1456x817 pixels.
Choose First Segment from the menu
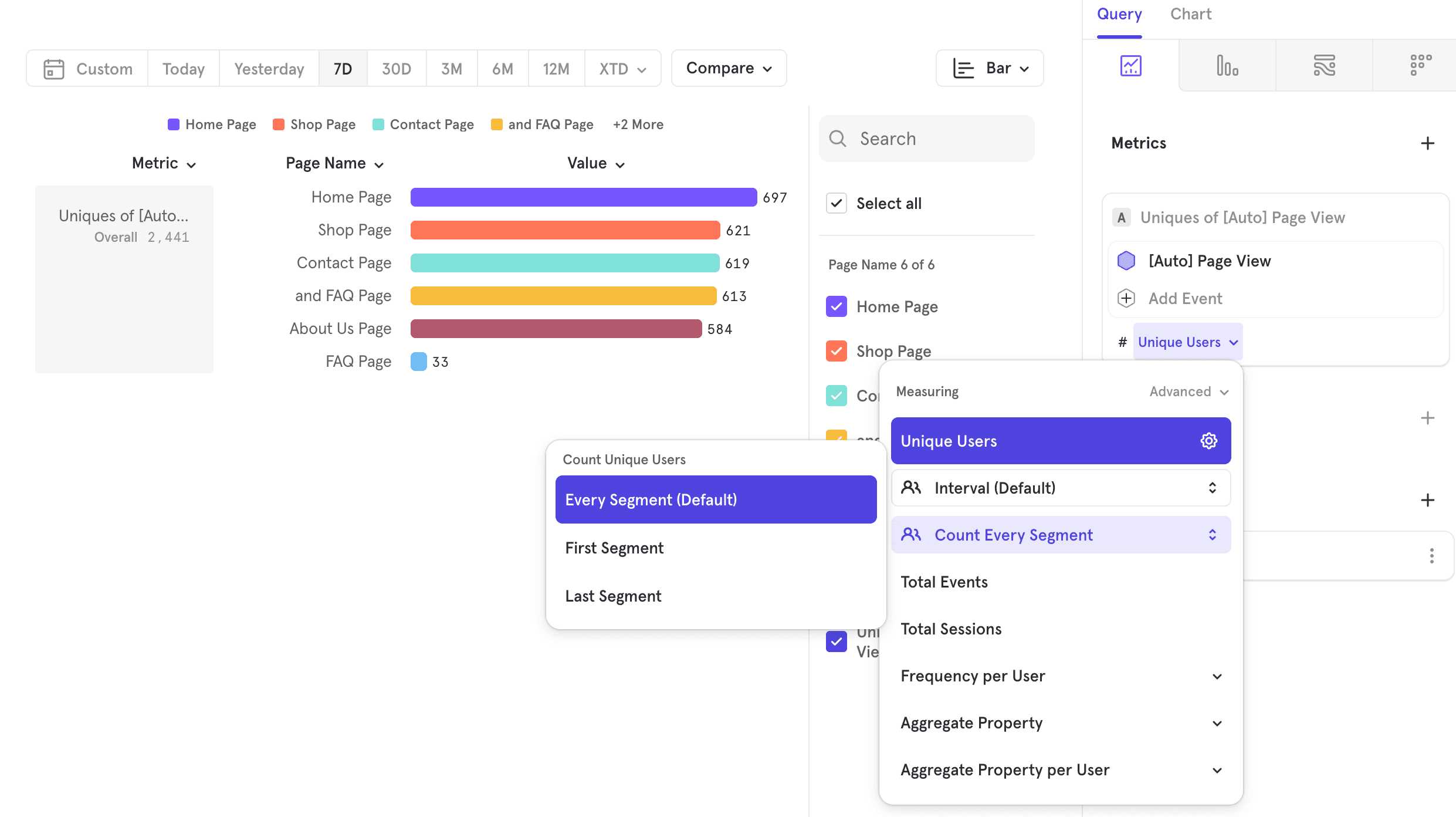tap(614, 548)
